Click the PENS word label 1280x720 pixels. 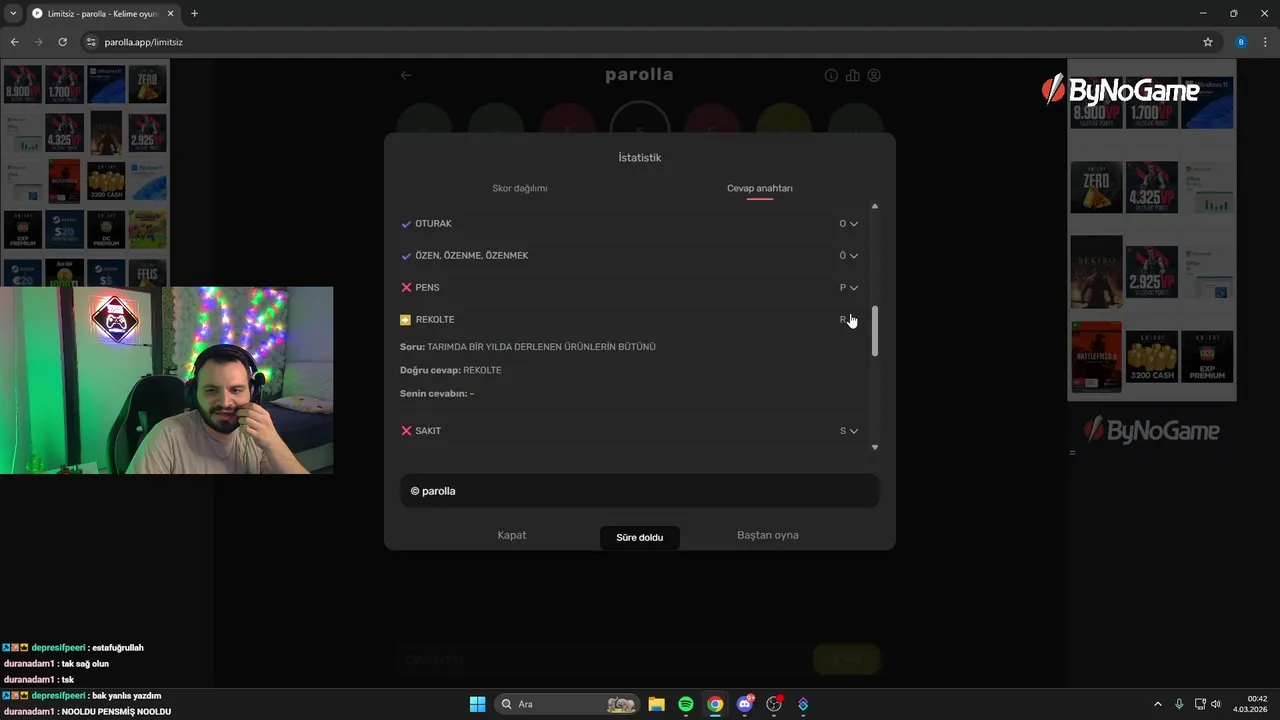pyautogui.click(x=427, y=288)
